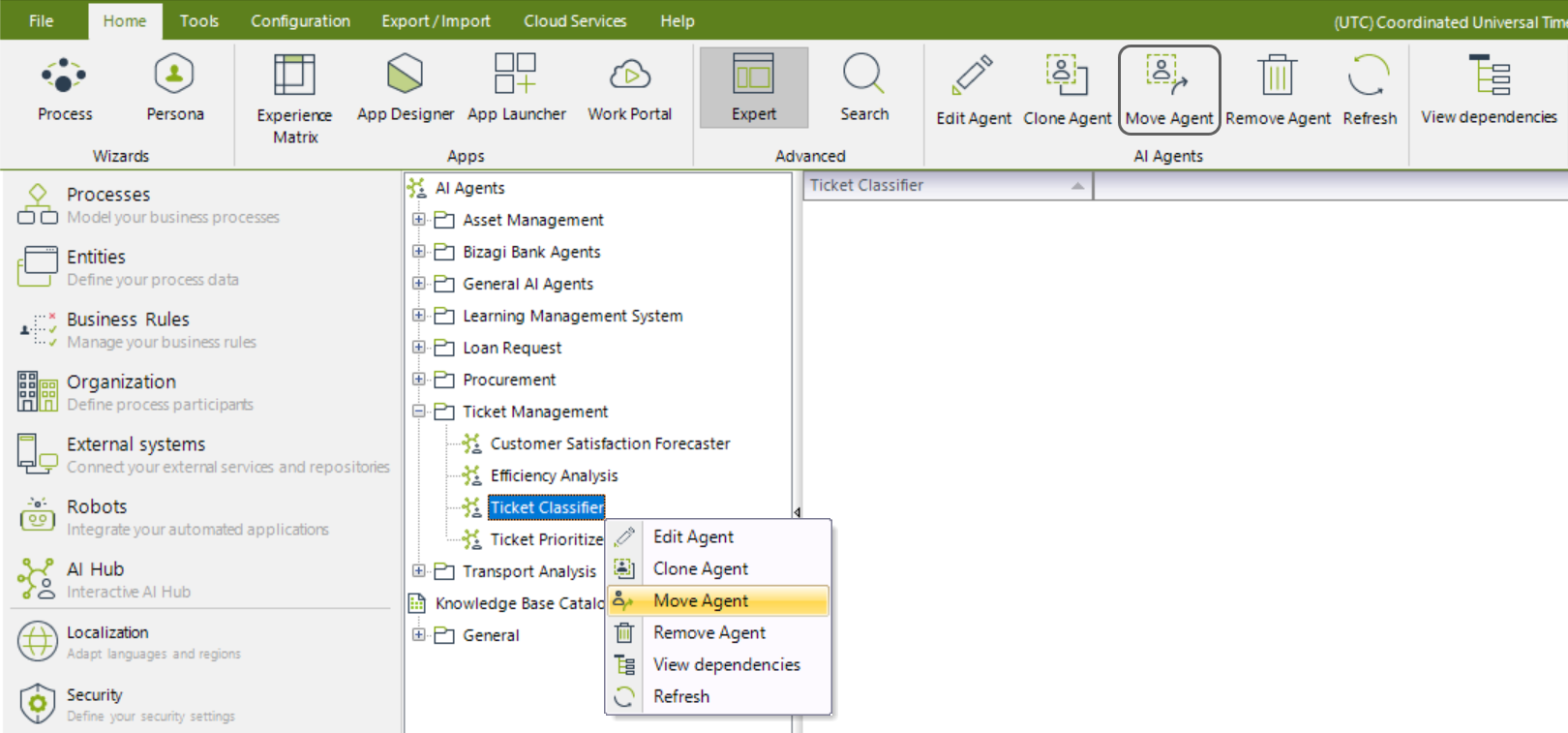Go to Business Rules section
Viewport: 1568px width, 733px height.
tap(128, 328)
